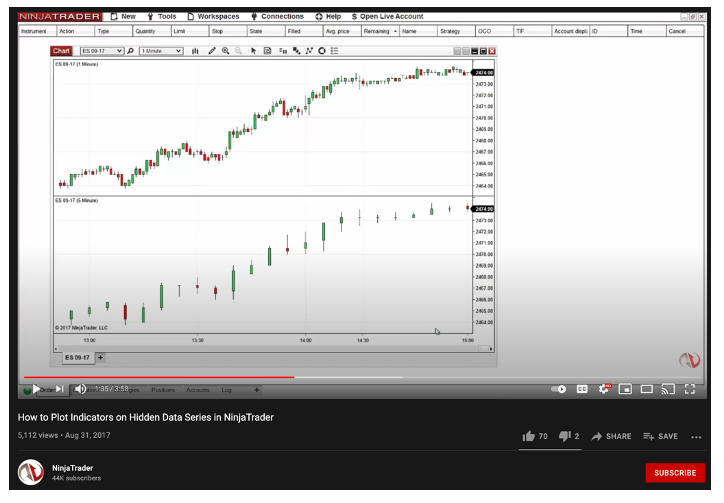Click Open Live Account
The height and width of the screenshot is (503, 724).
[x=387, y=17]
